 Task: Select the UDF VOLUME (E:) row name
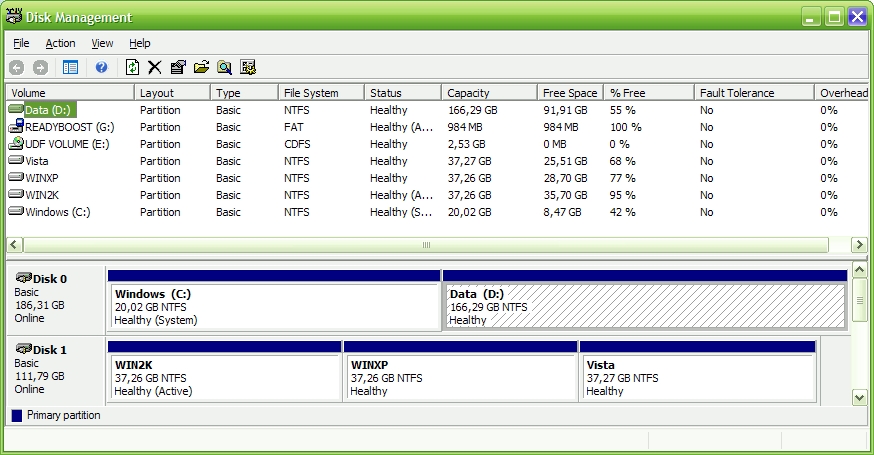[x=67, y=144]
